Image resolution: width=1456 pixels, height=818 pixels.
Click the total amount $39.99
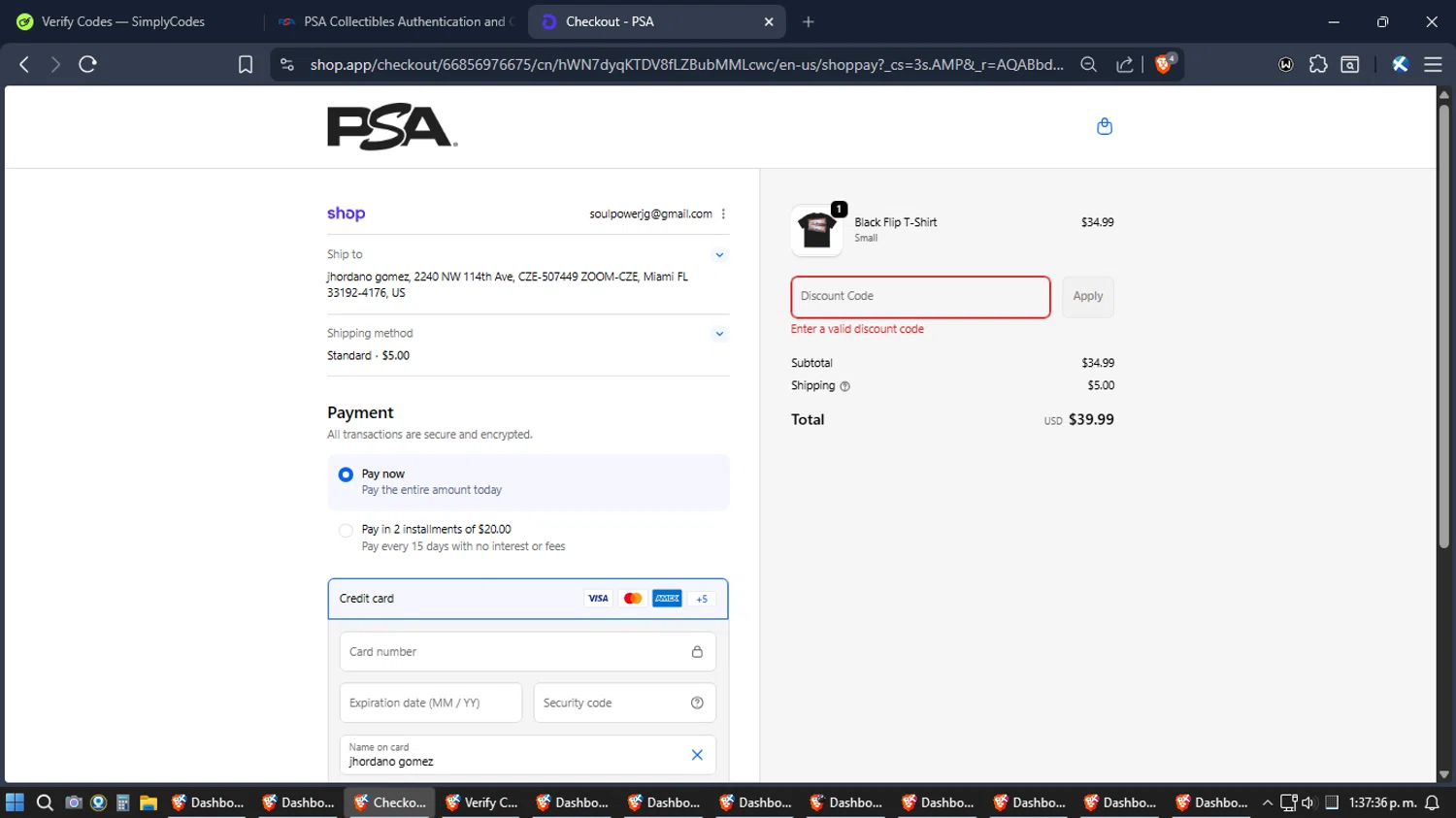coord(1091,420)
